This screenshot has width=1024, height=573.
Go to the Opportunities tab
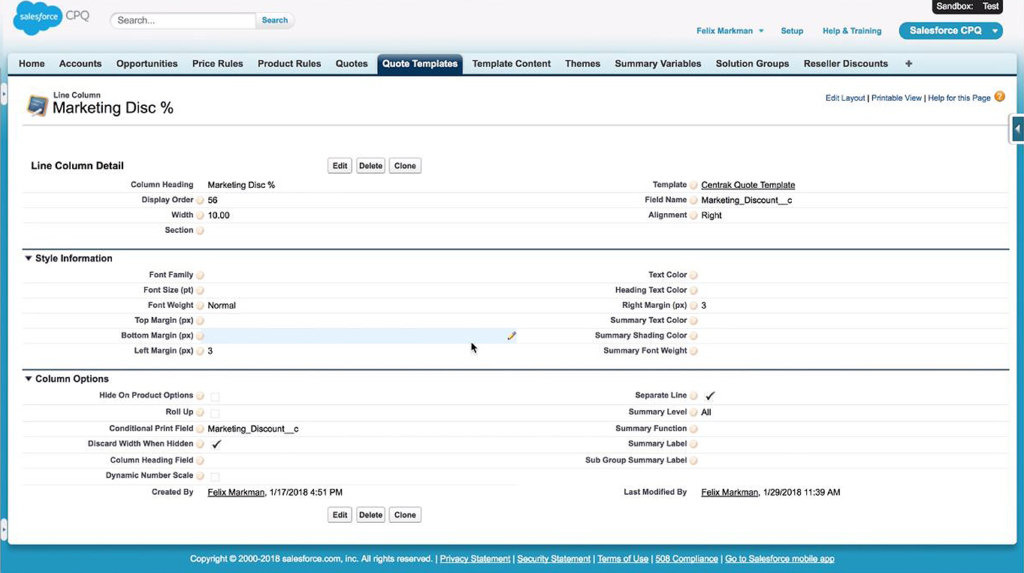coord(147,64)
